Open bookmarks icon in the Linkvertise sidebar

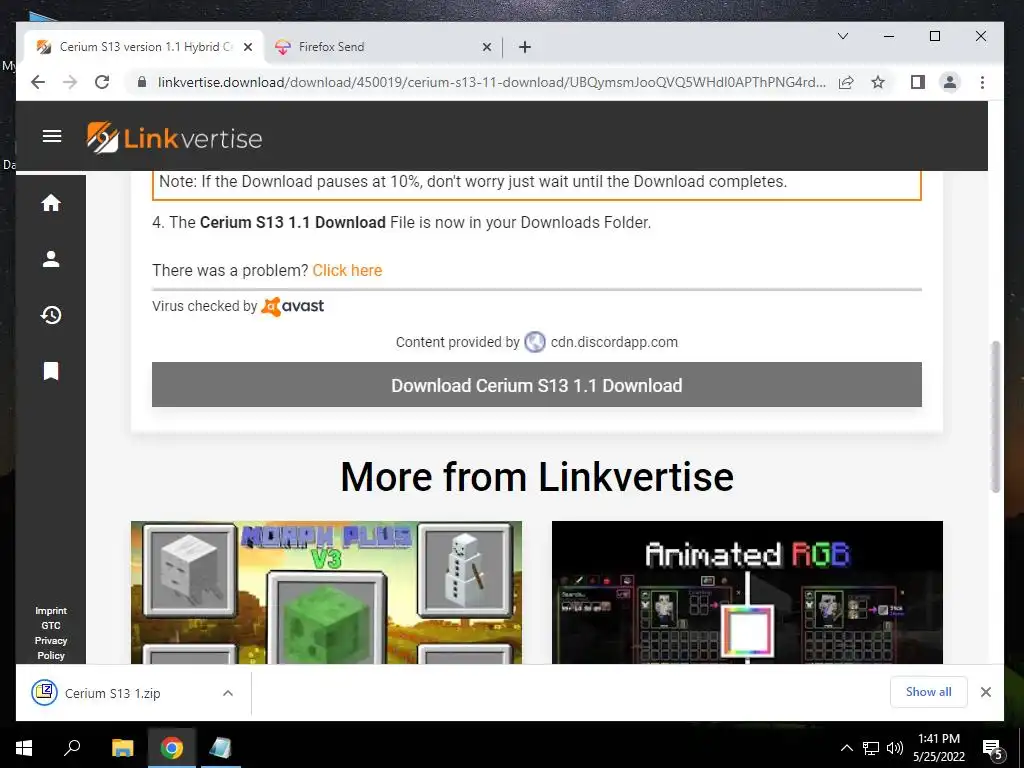point(51,371)
